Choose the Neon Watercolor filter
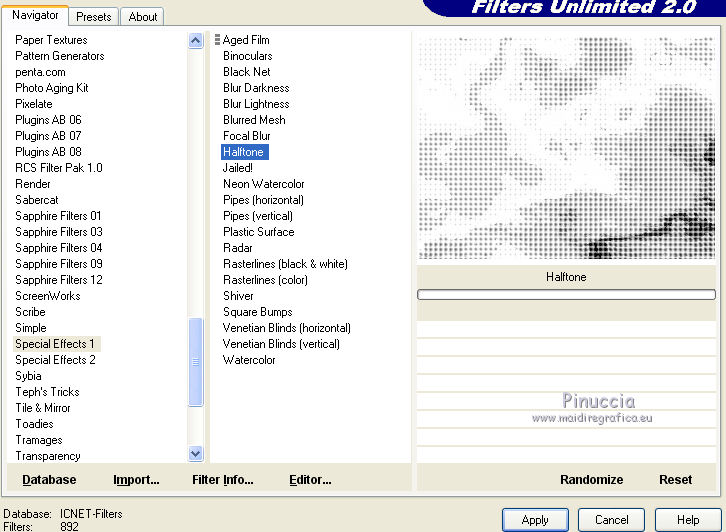This screenshot has width=726, height=532. 263,184
